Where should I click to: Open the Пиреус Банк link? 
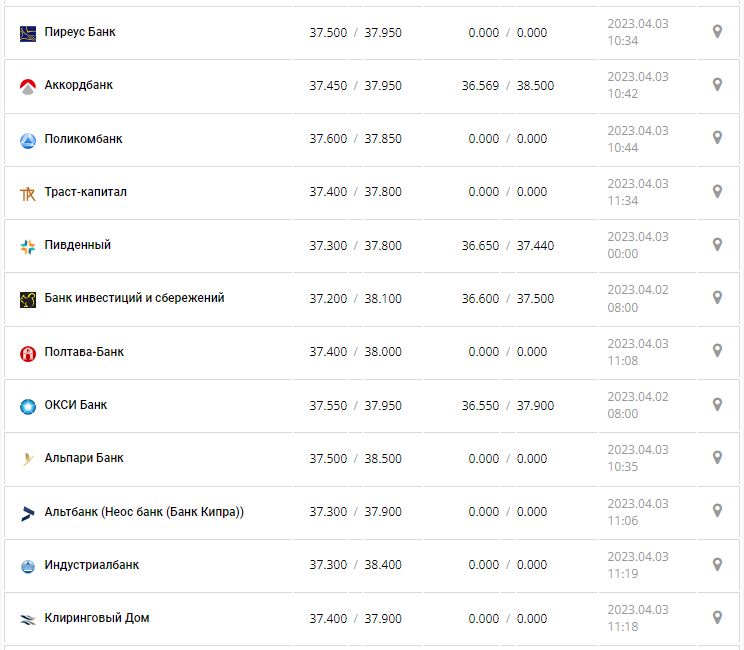tap(80, 32)
